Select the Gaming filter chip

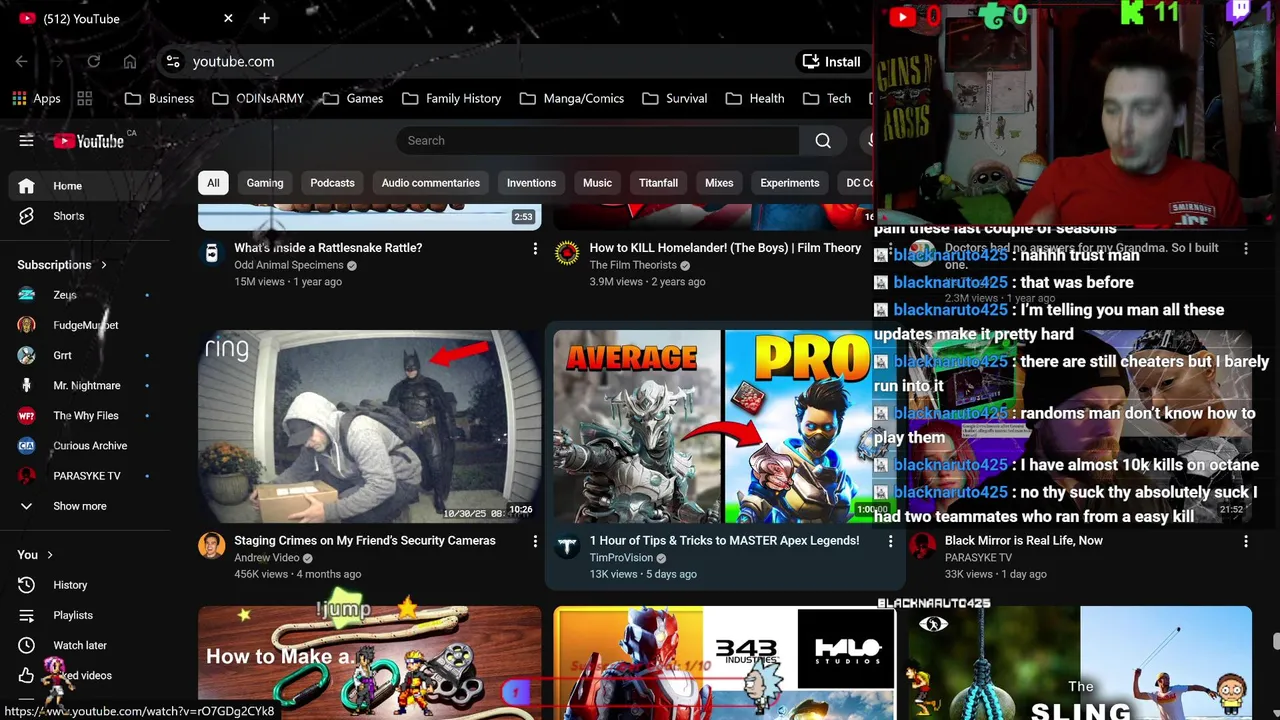(265, 183)
